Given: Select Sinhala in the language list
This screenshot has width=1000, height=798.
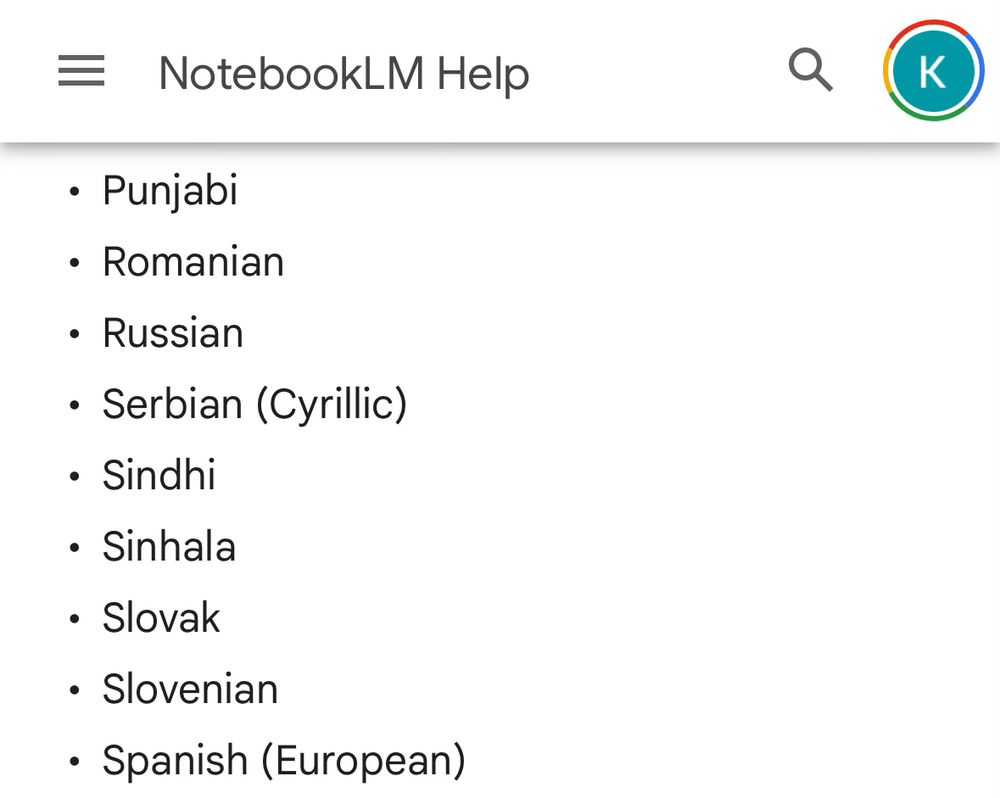Looking at the screenshot, I should click(x=169, y=547).
